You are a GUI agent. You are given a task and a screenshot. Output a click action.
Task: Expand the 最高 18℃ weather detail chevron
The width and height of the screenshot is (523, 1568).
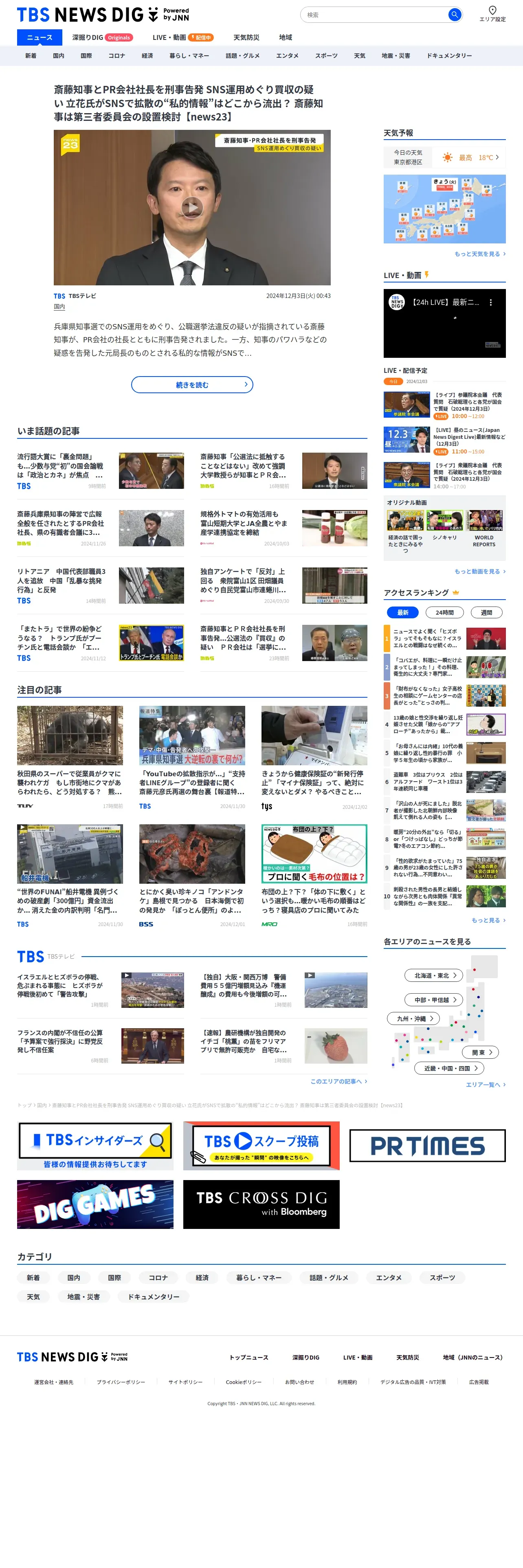(x=497, y=157)
